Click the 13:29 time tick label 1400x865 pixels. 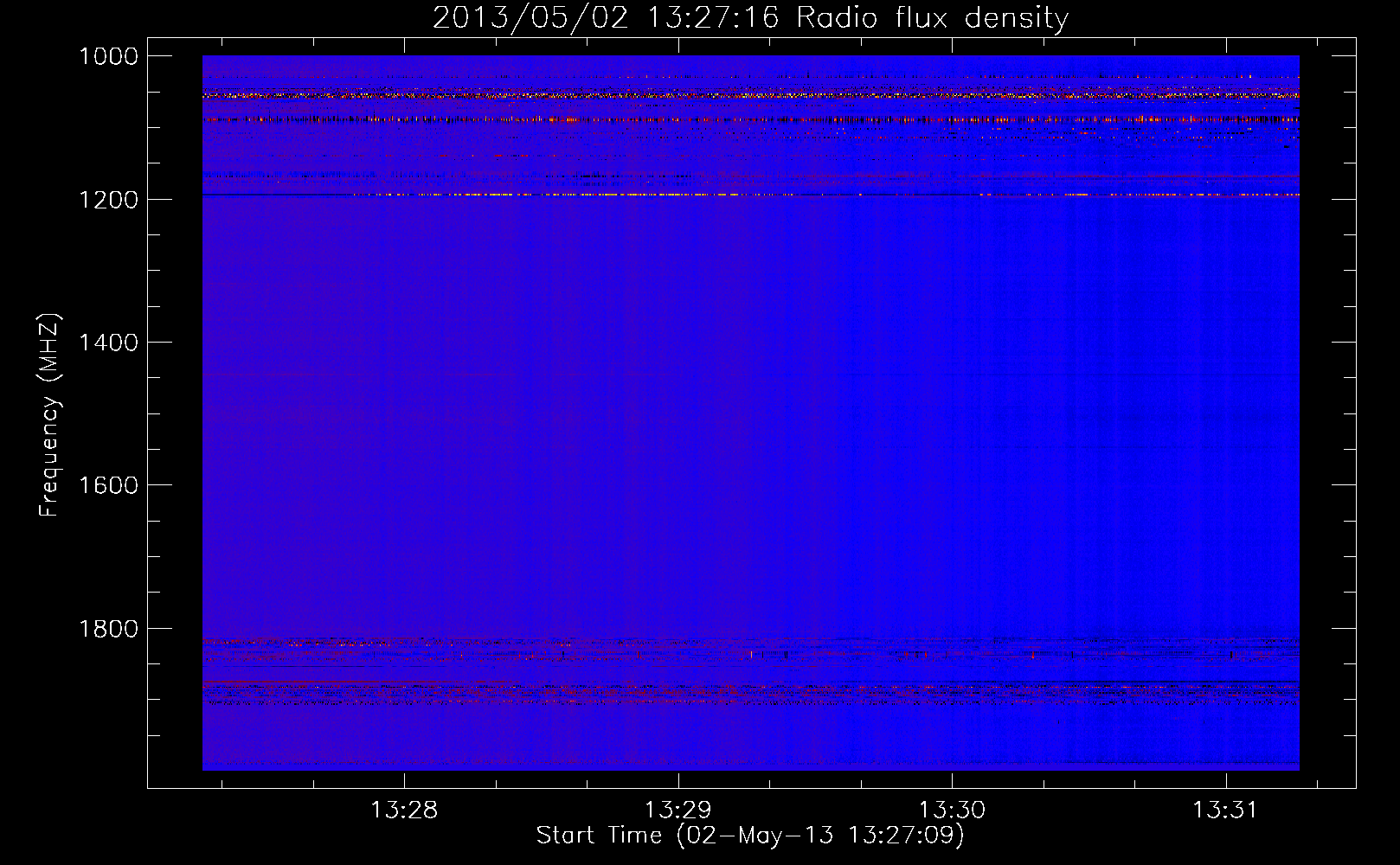click(678, 811)
